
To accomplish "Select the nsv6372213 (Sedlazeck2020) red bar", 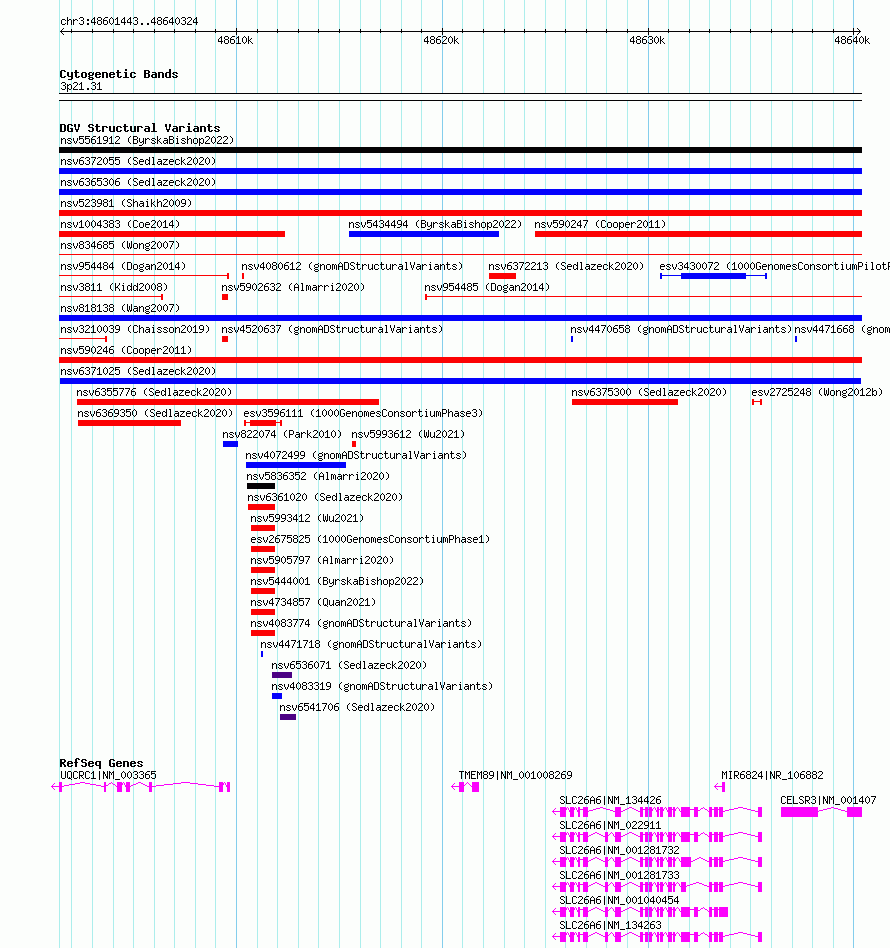I will (x=502, y=276).
